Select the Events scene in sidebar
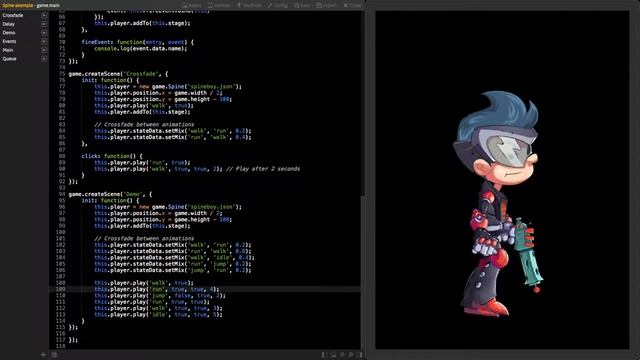 coord(9,41)
